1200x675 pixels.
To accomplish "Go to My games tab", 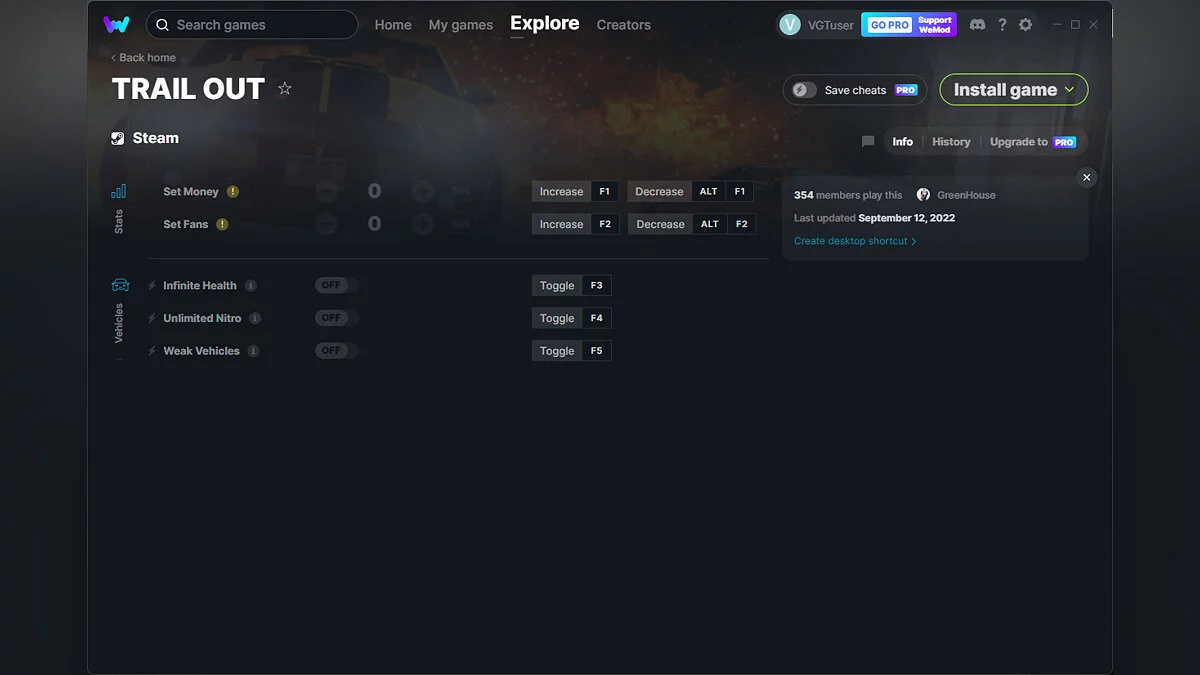I will coord(460,25).
